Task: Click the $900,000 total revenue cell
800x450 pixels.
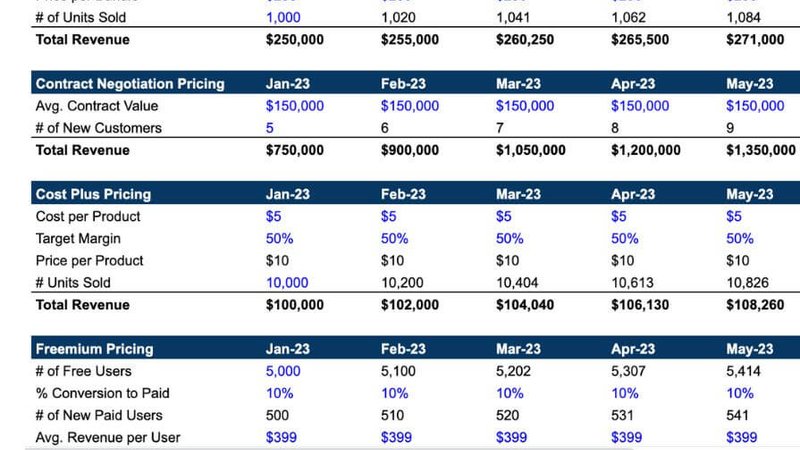Action: 410,150
